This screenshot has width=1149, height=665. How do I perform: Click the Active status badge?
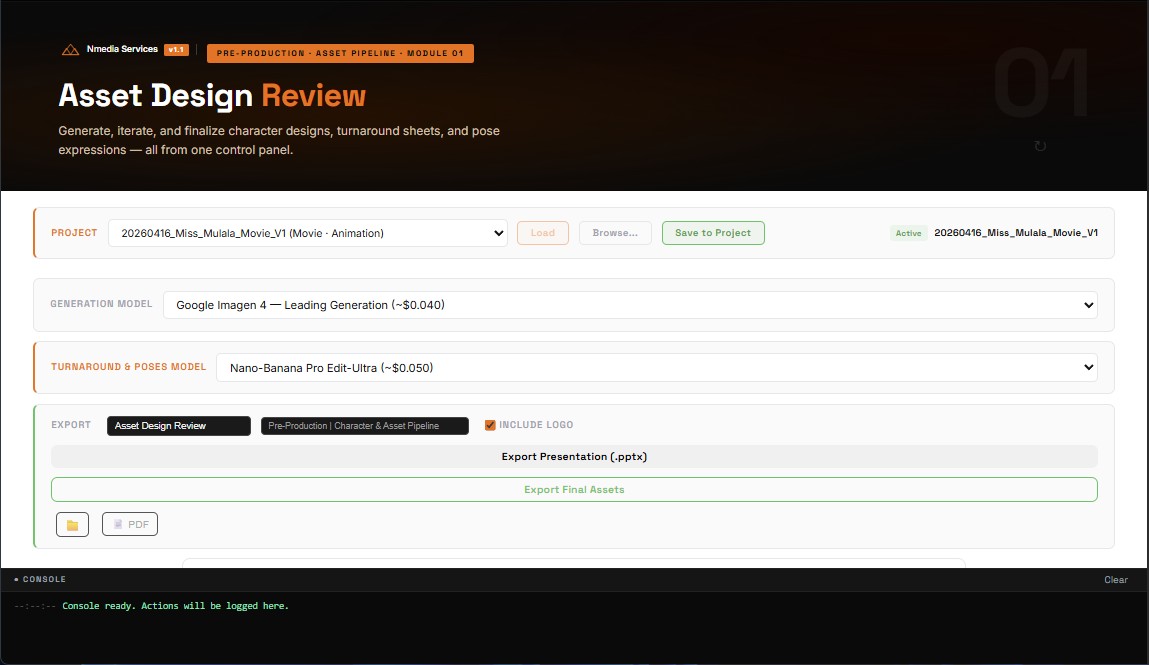(909, 233)
